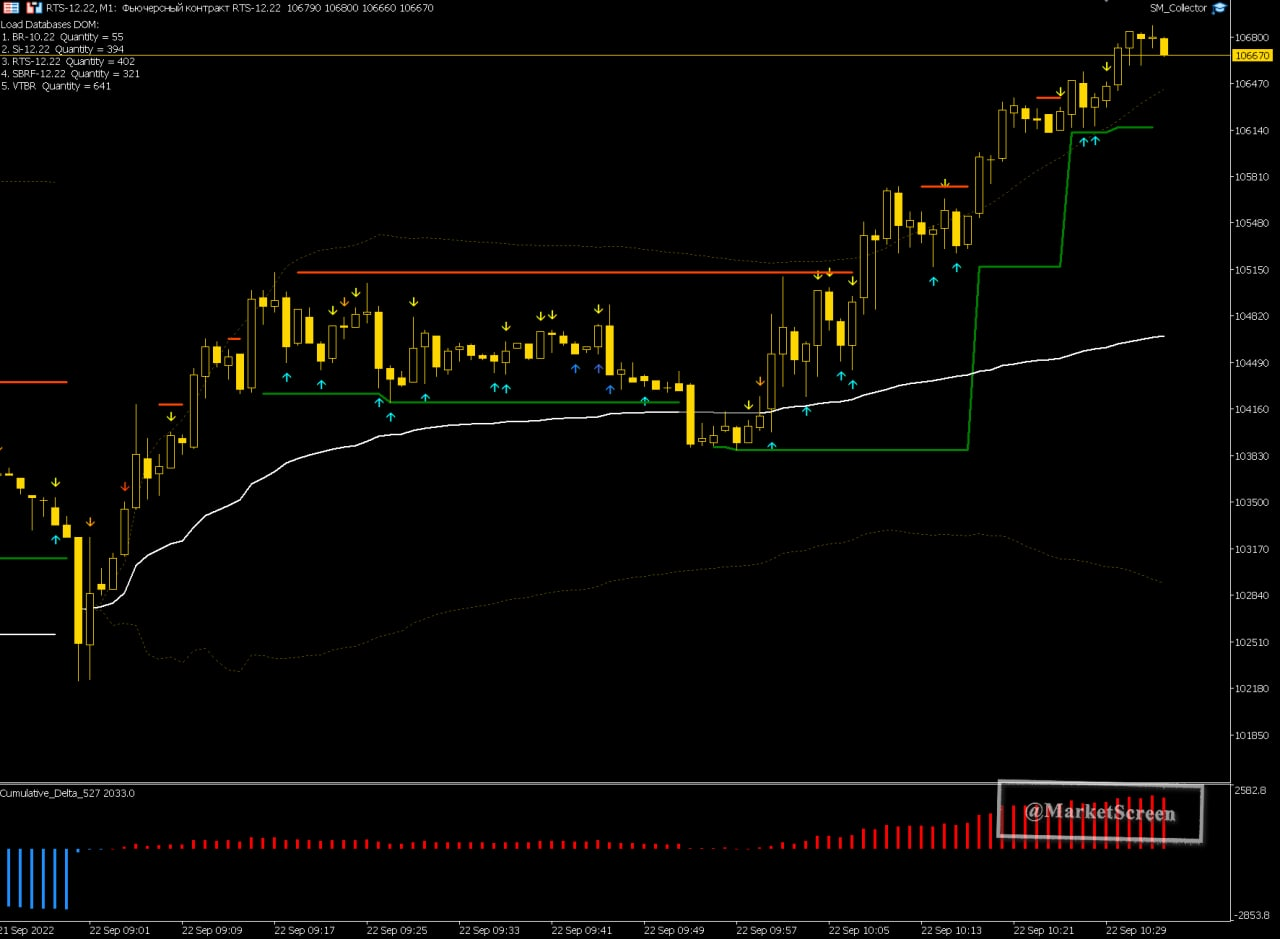Click the highlighted current price 106670 label
Viewport: 1280px width, 939px height.
coord(1253,56)
